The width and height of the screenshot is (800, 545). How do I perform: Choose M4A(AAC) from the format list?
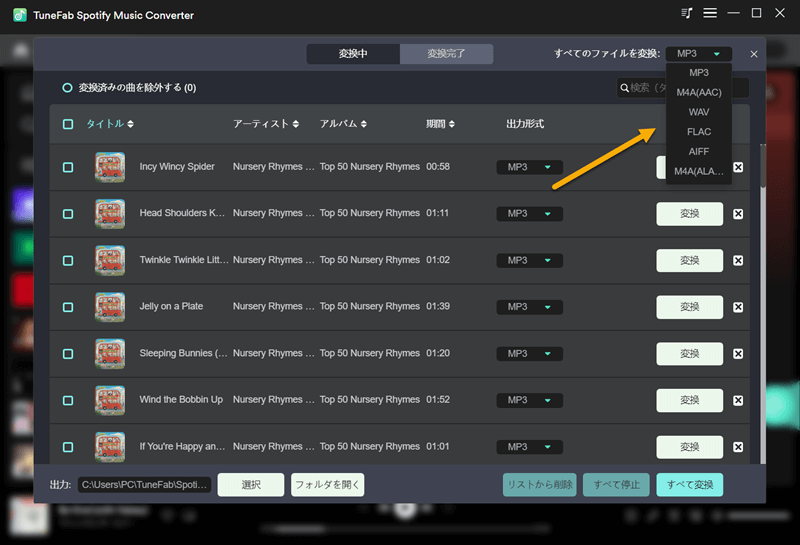click(x=698, y=92)
